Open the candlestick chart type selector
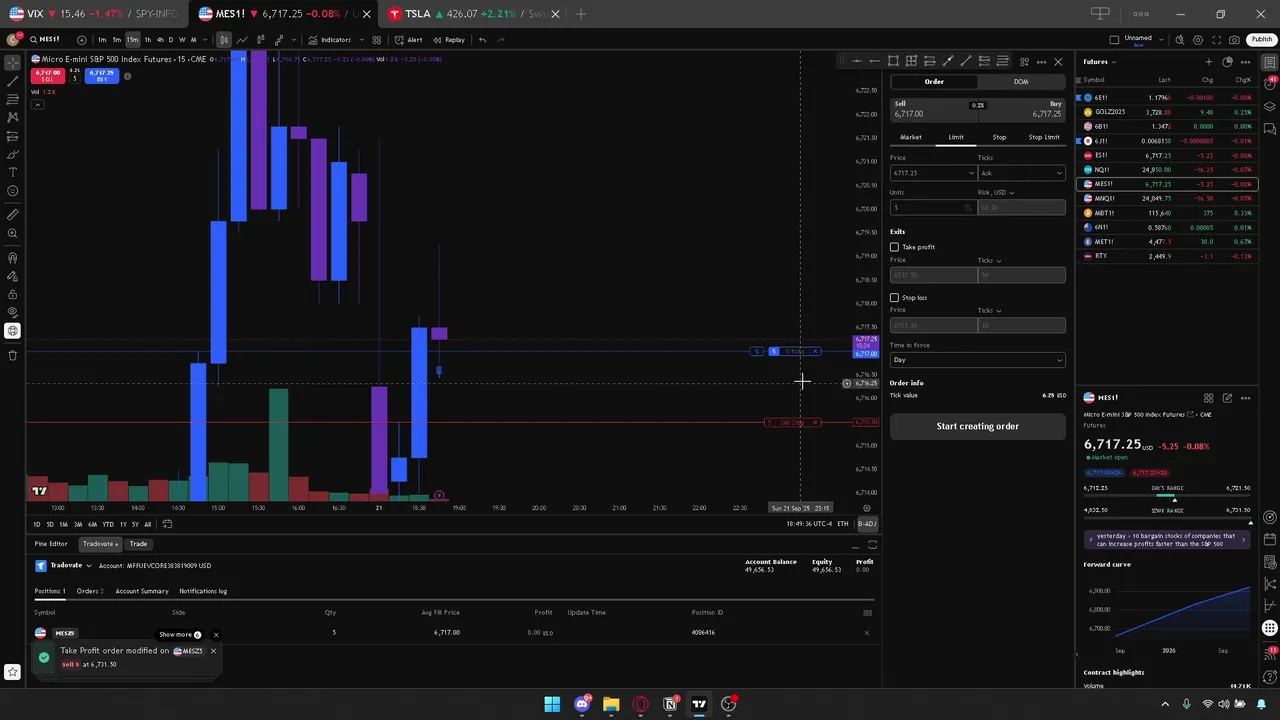Viewport: 1280px width, 720px height. pyautogui.click(x=224, y=40)
